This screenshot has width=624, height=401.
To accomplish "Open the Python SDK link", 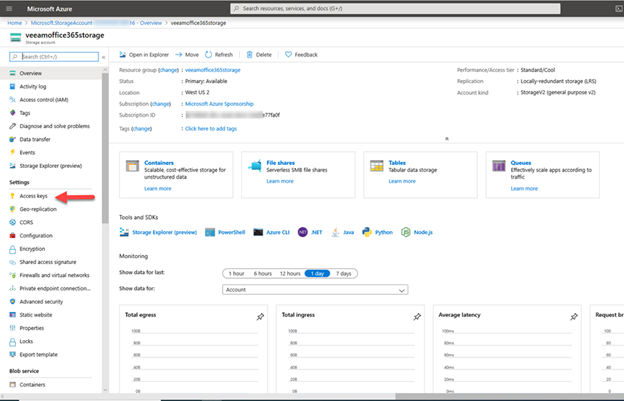I will 377,232.
